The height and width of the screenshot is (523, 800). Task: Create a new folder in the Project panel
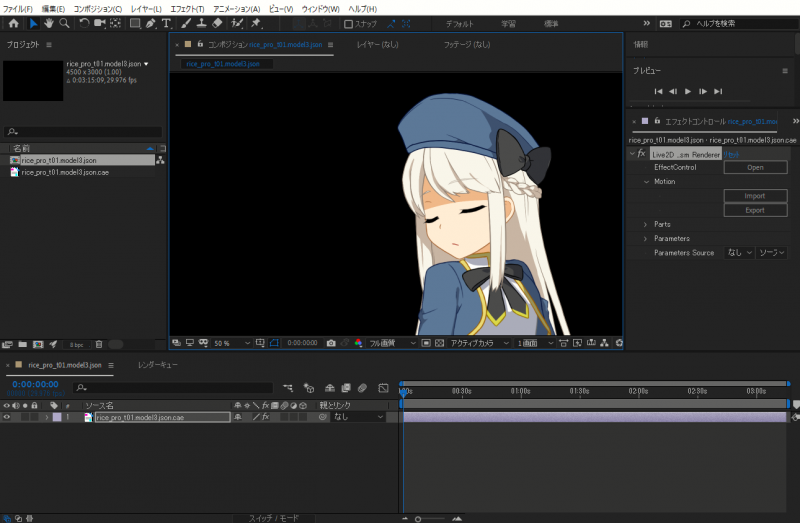pyautogui.click(x=23, y=344)
